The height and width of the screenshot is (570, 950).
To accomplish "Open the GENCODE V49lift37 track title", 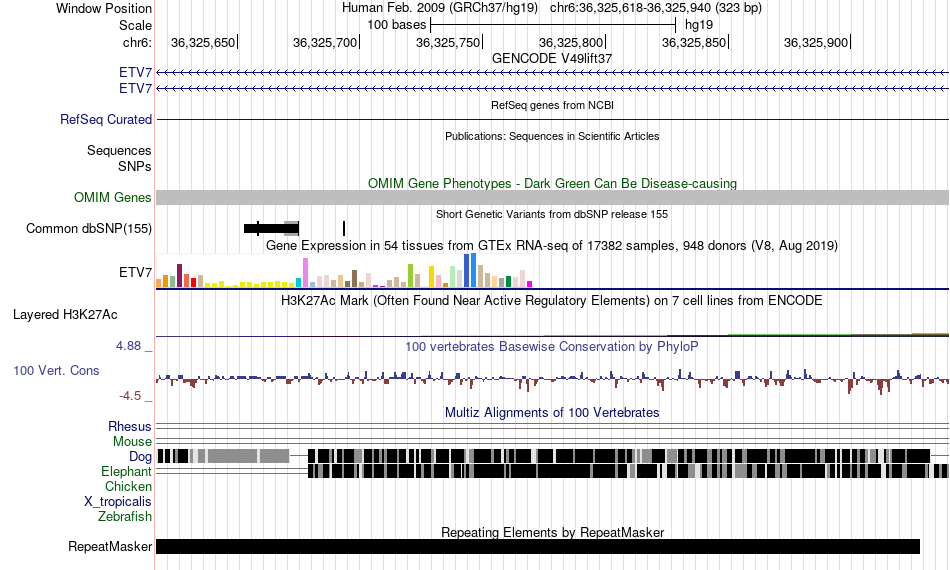I will 552,58.
